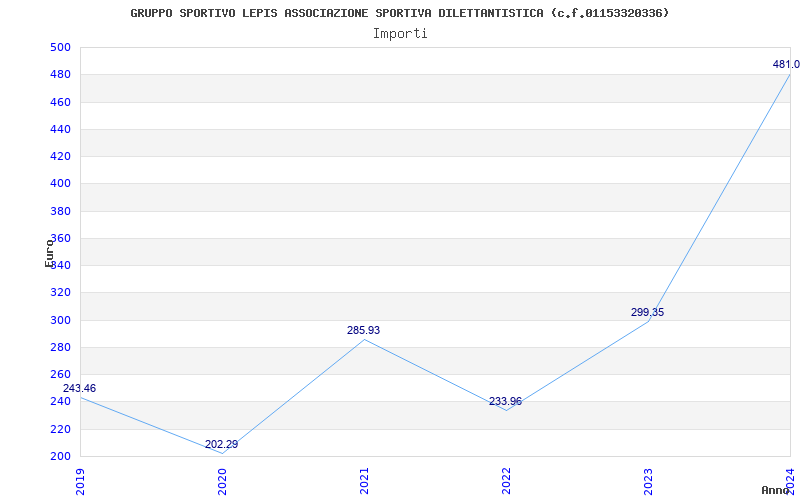
Task: Select the 299.35 data label
Action: pyautogui.click(x=647, y=313)
